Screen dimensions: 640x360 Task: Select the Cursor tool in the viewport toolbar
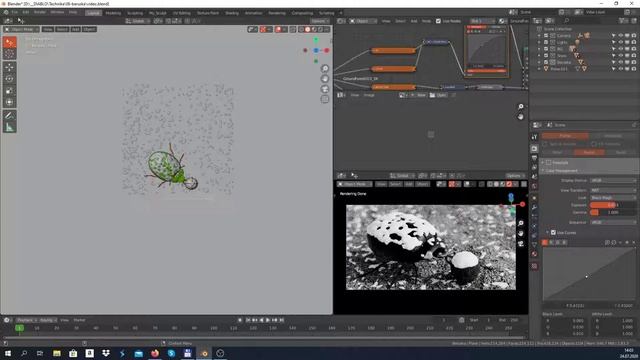[x=9, y=54]
